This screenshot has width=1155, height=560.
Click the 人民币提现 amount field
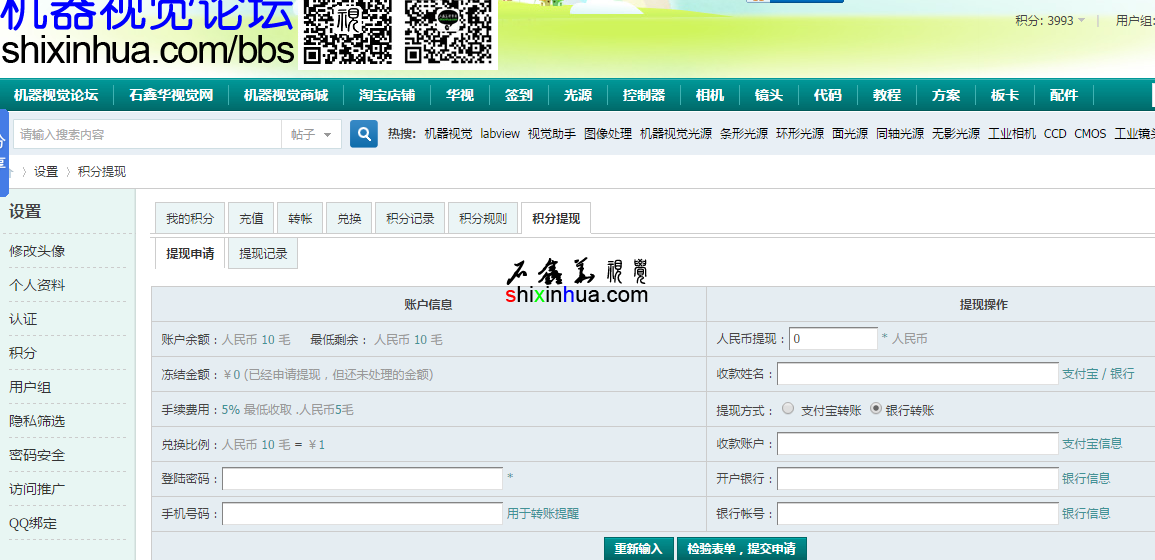point(832,338)
